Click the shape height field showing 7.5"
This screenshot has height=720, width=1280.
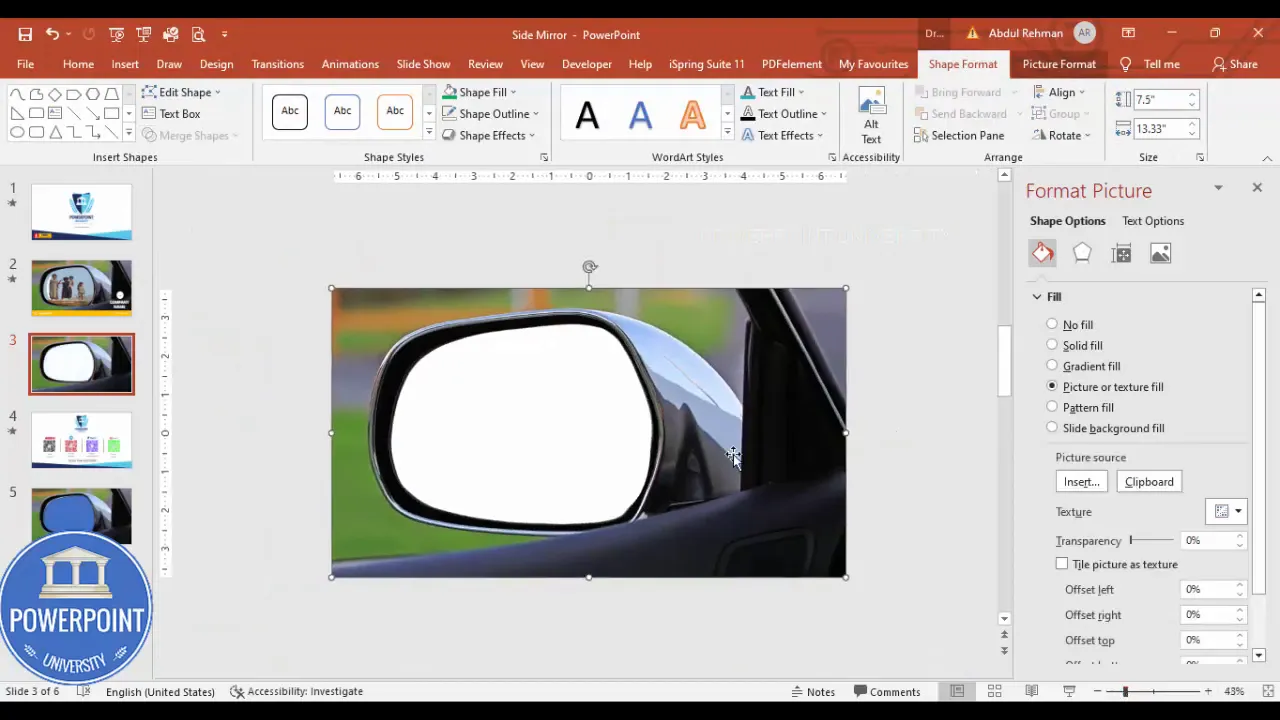click(1164, 100)
